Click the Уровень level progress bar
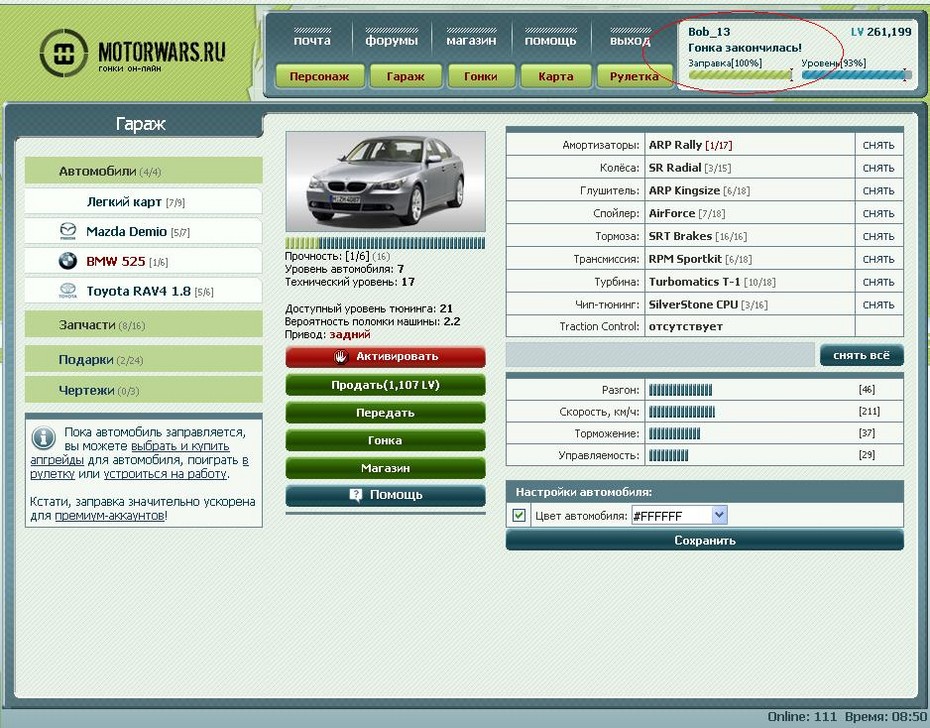This screenshot has height=728, width=930. tap(856, 75)
